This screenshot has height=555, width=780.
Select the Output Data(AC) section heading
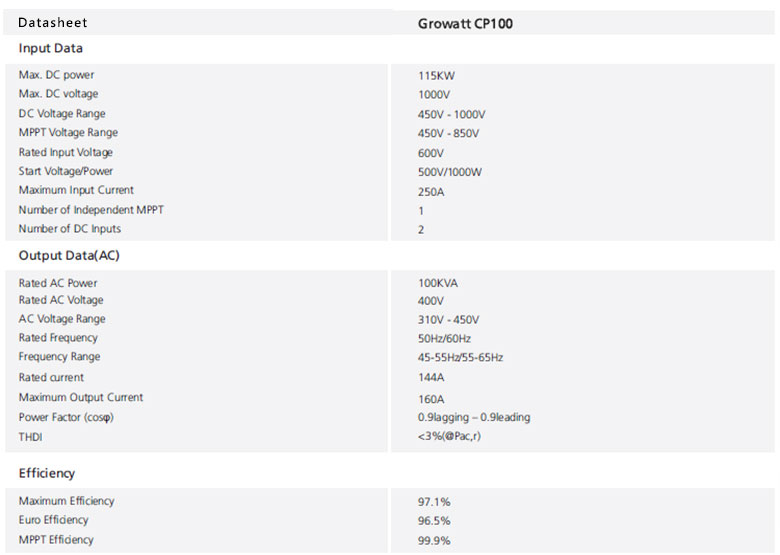click(69, 255)
